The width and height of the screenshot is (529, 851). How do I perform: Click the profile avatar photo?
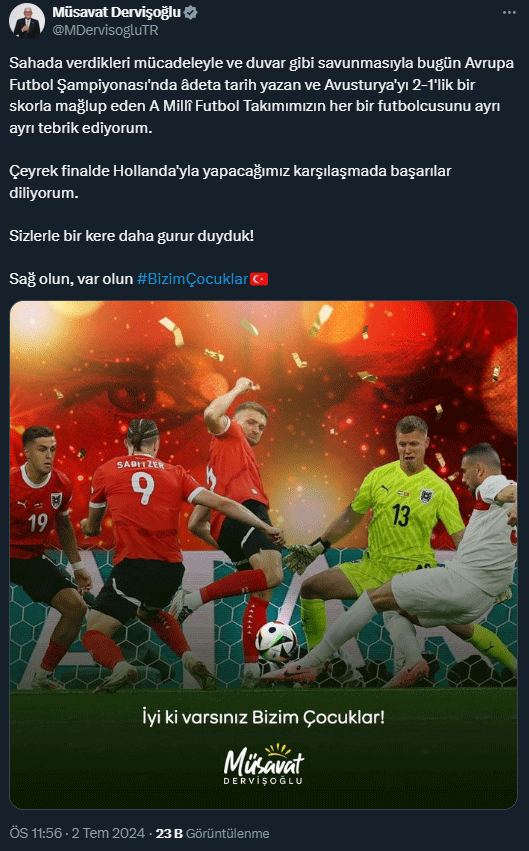[27, 21]
